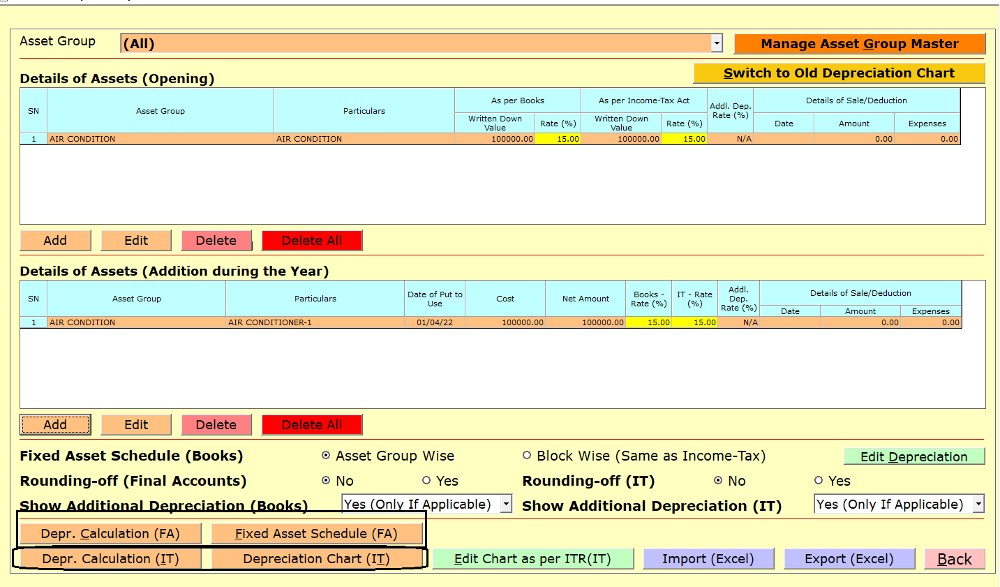This screenshot has width=1000, height=587.
Task: Choose Yes for Rounding-off (IT)
Action: click(819, 481)
